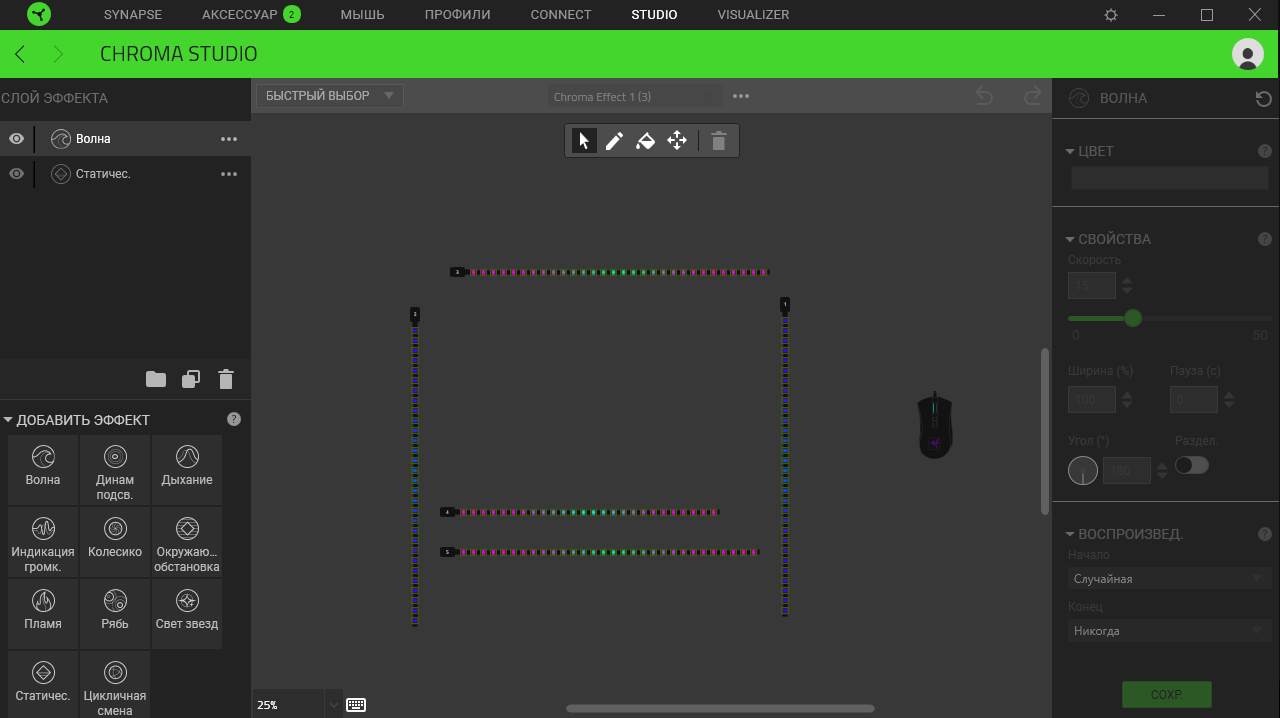Select the pen drawing tool

pos(615,141)
